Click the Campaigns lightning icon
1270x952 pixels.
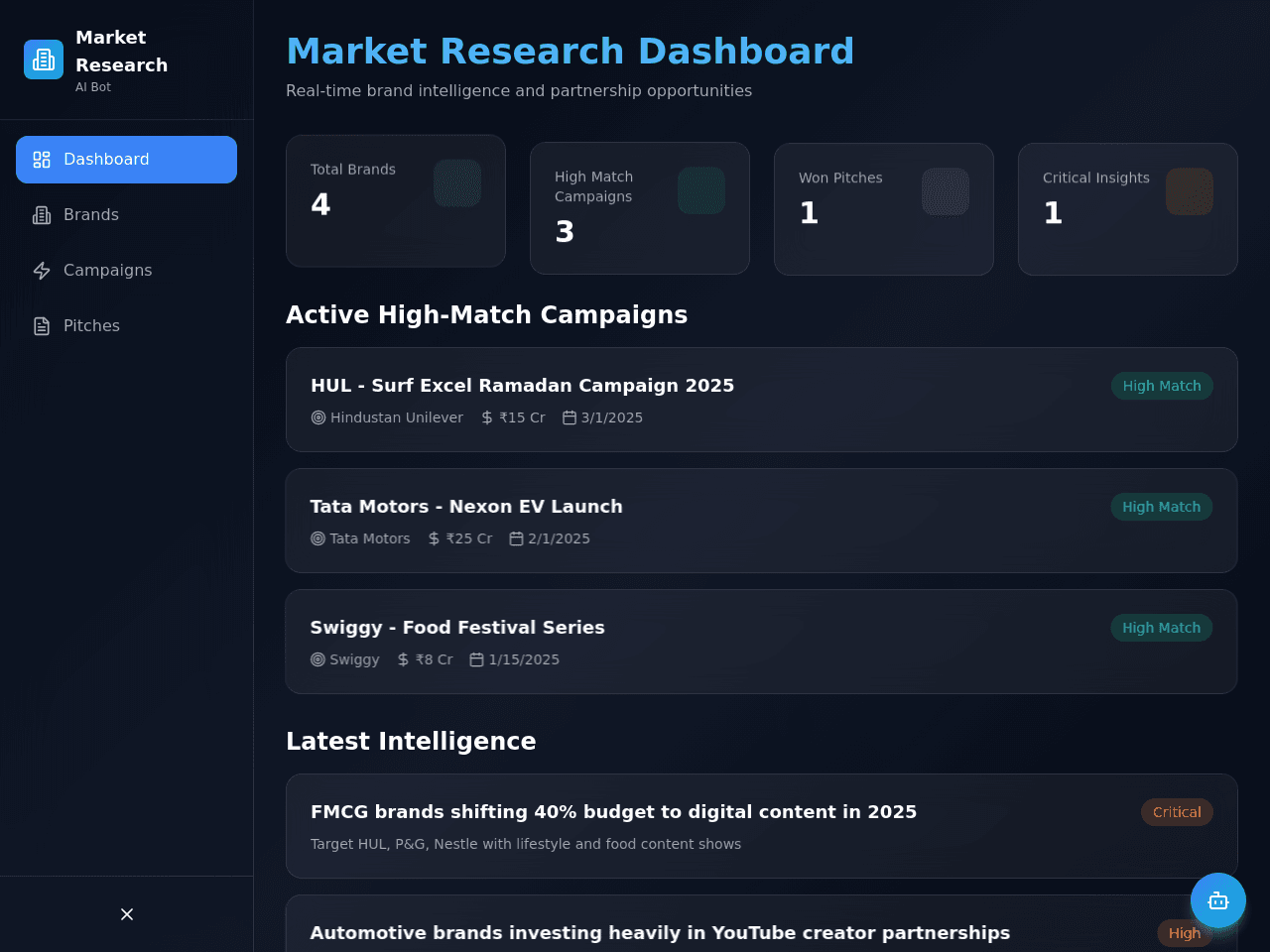pos(42,271)
